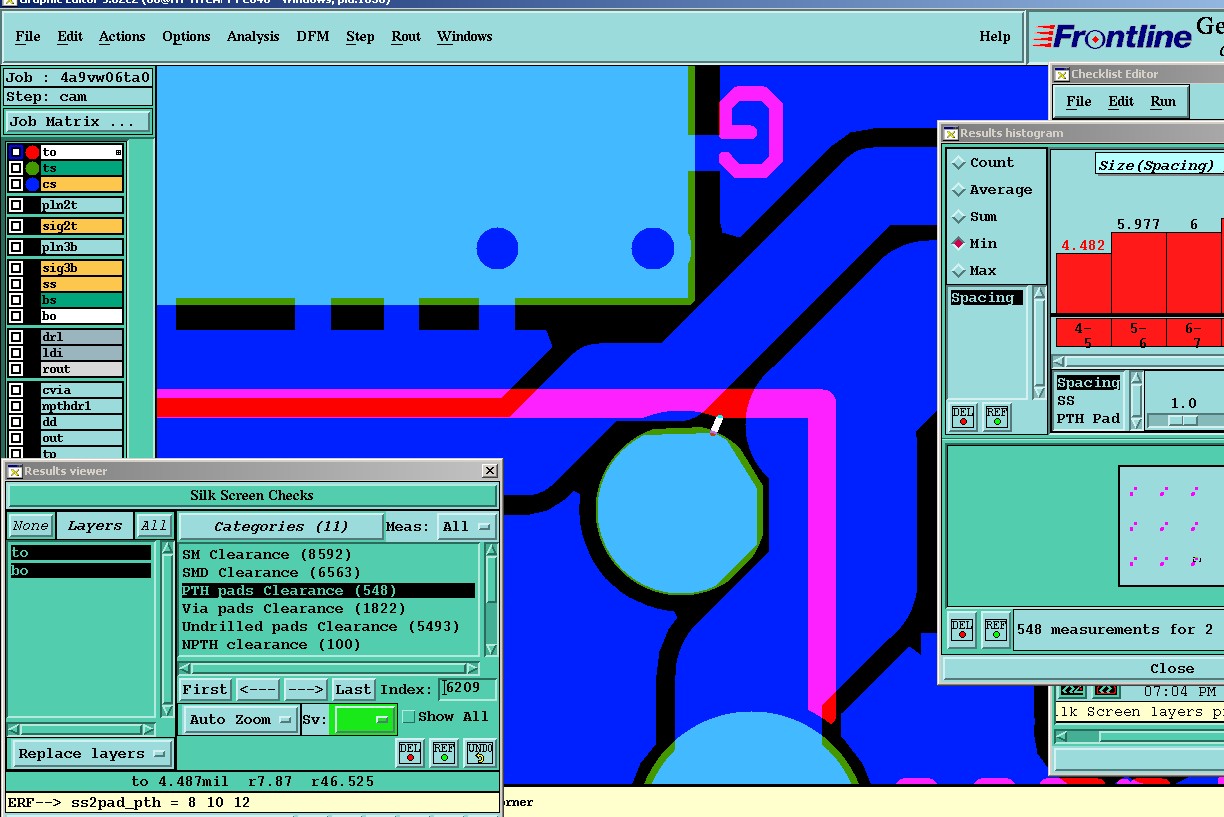Select layer bo in Results viewer list
Viewport: 1224px width, 817px height.
coord(80,571)
